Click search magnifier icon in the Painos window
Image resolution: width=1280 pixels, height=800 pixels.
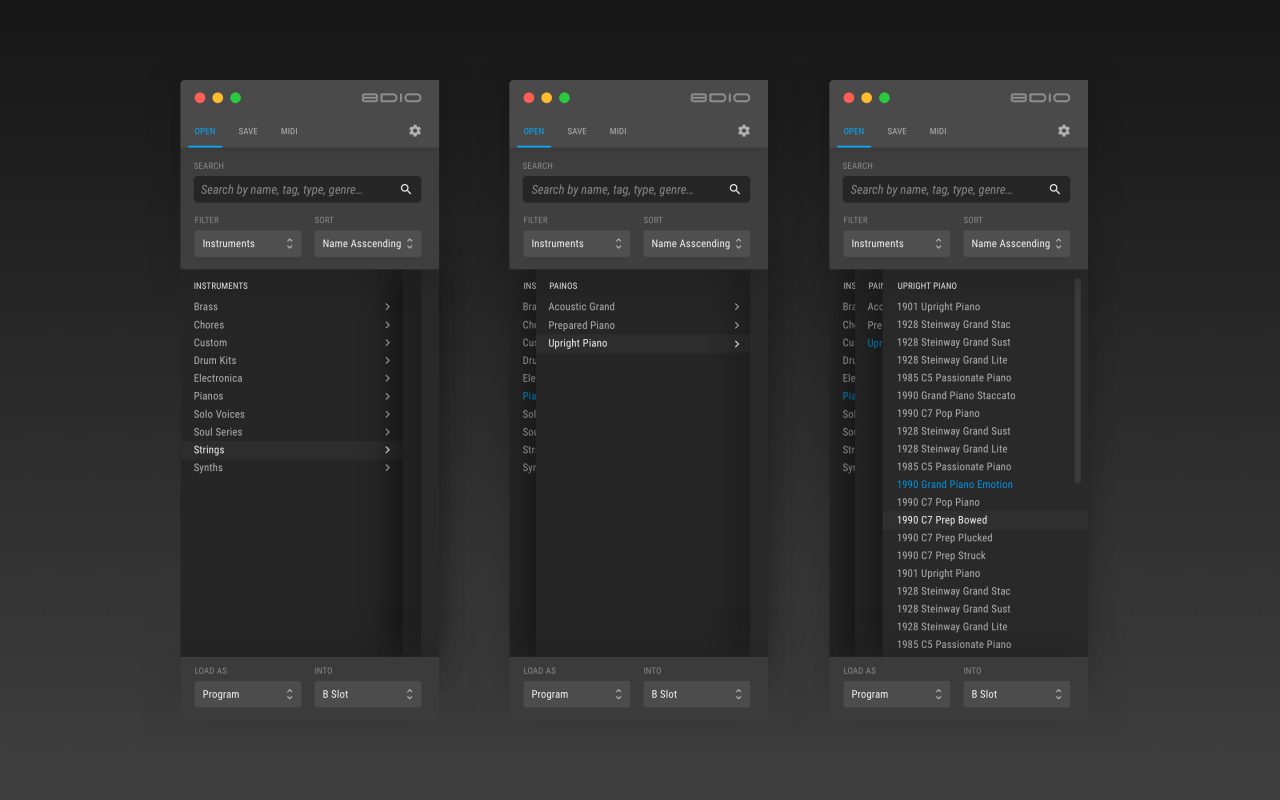[x=735, y=190]
